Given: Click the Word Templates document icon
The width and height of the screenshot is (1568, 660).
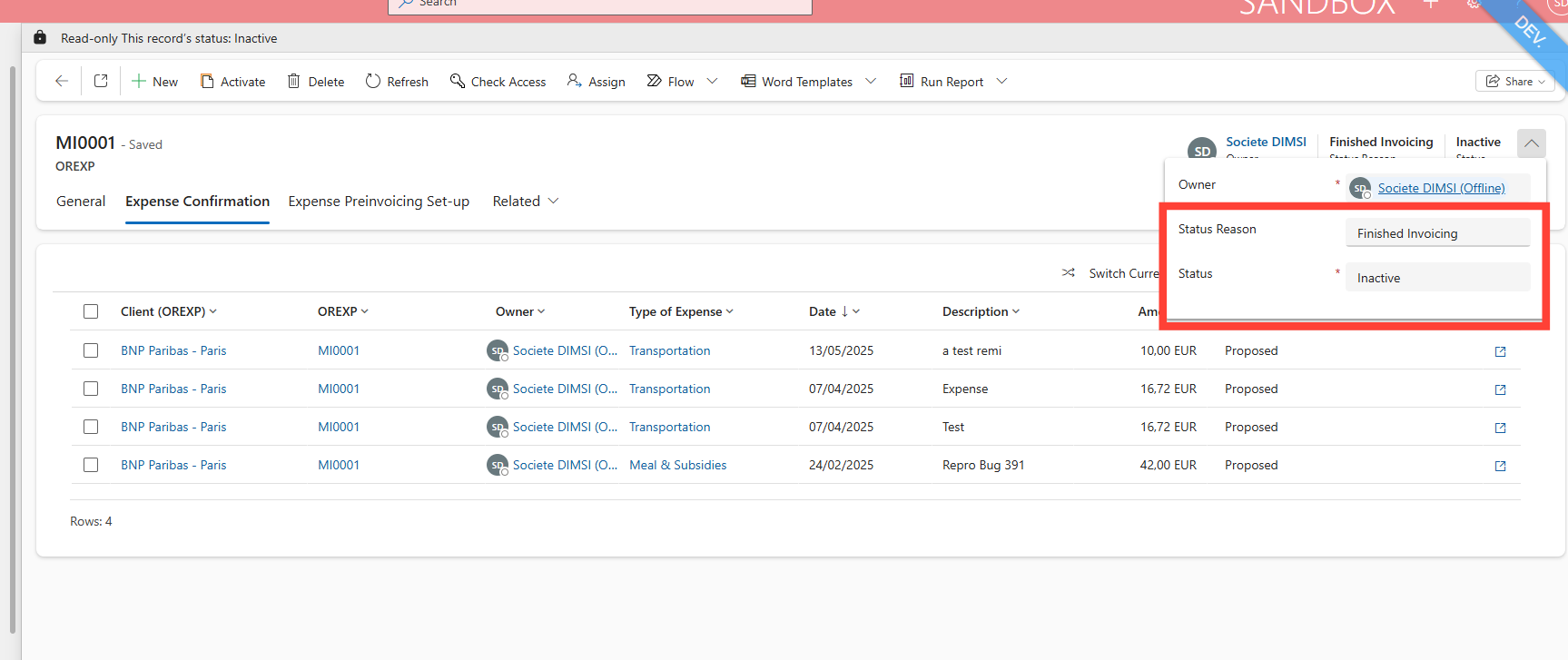Looking at the screenshot, I should (748, 81).
